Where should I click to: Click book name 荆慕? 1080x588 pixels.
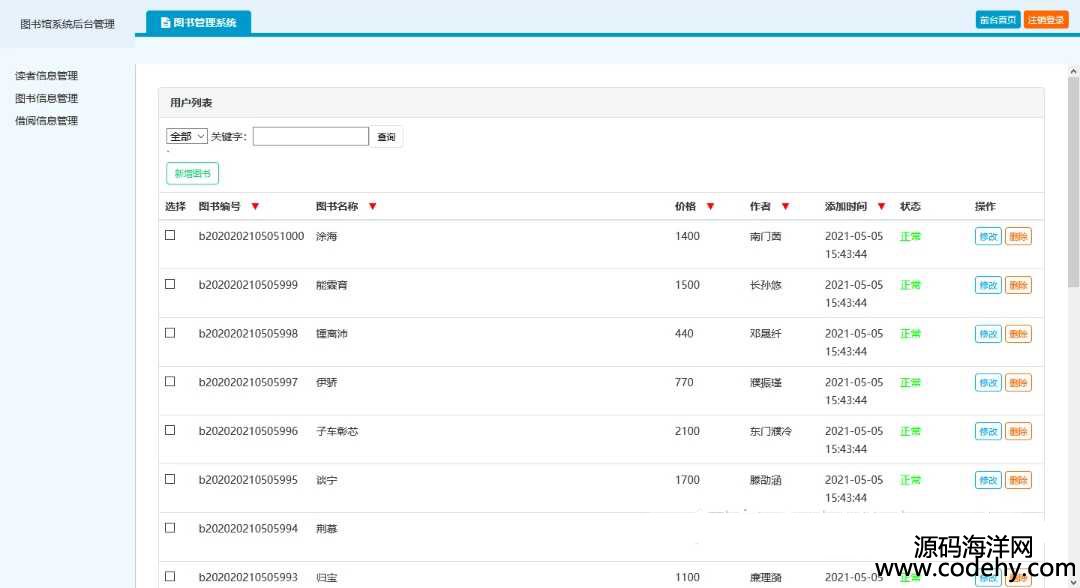pyautogui.click(x=326, y=529)
